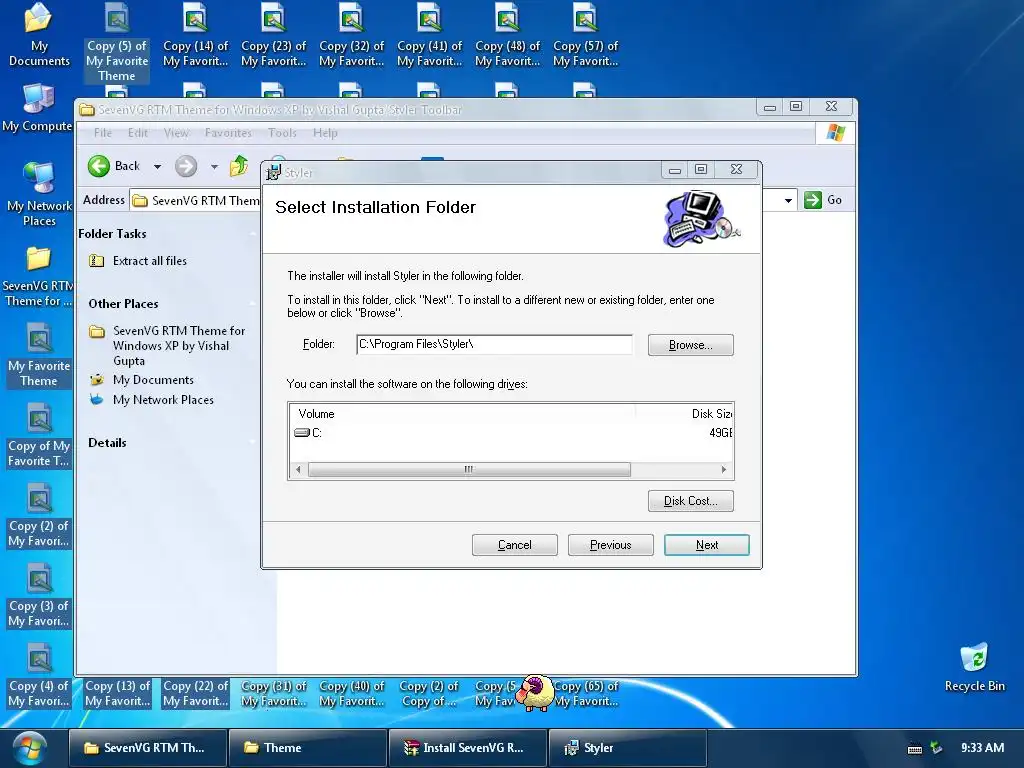Open the Browse folder dialog
Screen dimensions: 1024x768
[690, 345]
